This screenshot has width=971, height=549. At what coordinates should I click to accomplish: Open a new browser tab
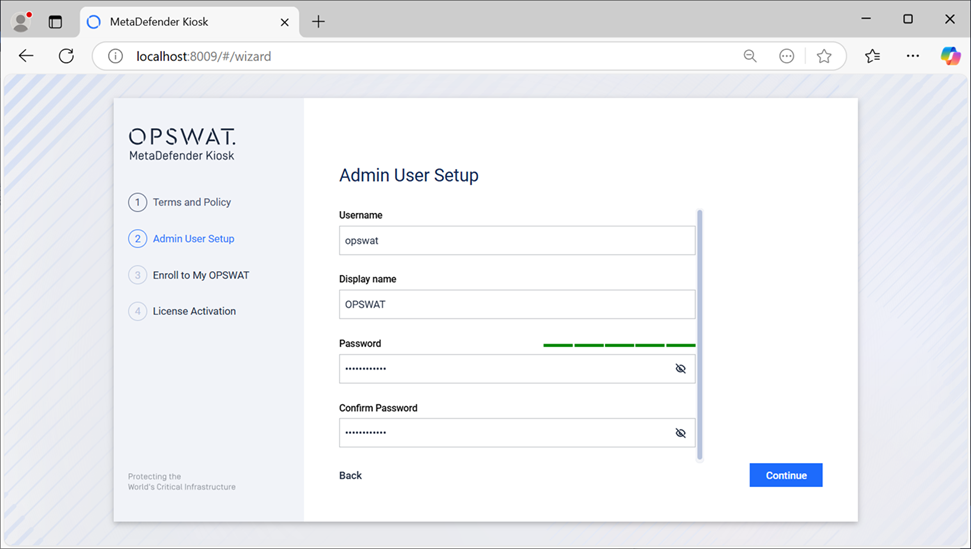318,21
